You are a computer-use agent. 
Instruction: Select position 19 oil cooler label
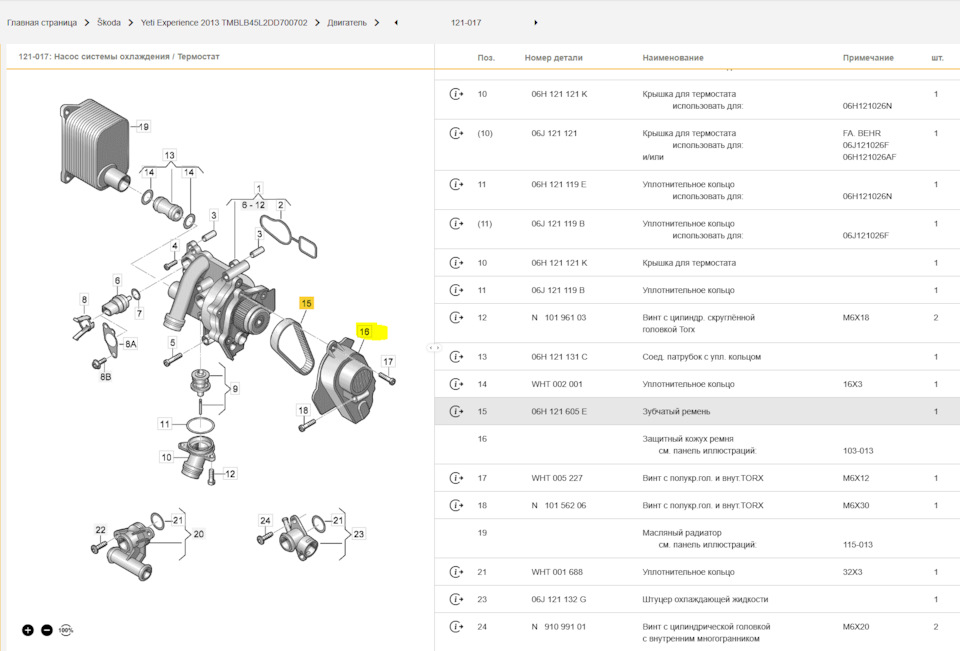143,127
